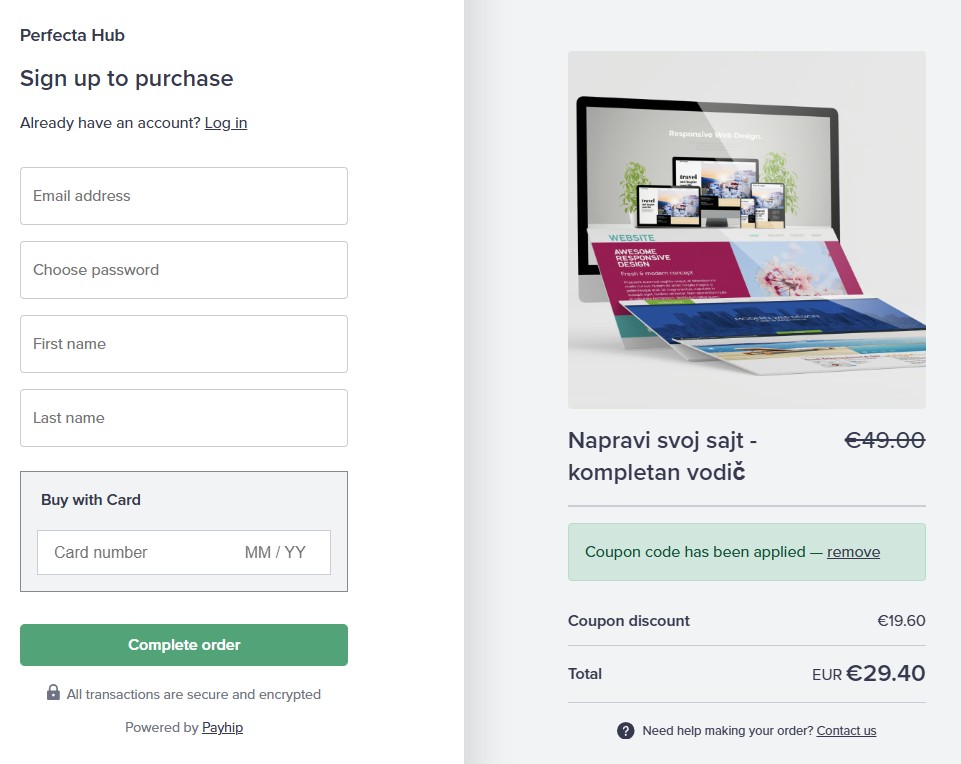Click the Buy with Card heading
The width and height of the screenshot is (961, 764).
tap(91, 500)
